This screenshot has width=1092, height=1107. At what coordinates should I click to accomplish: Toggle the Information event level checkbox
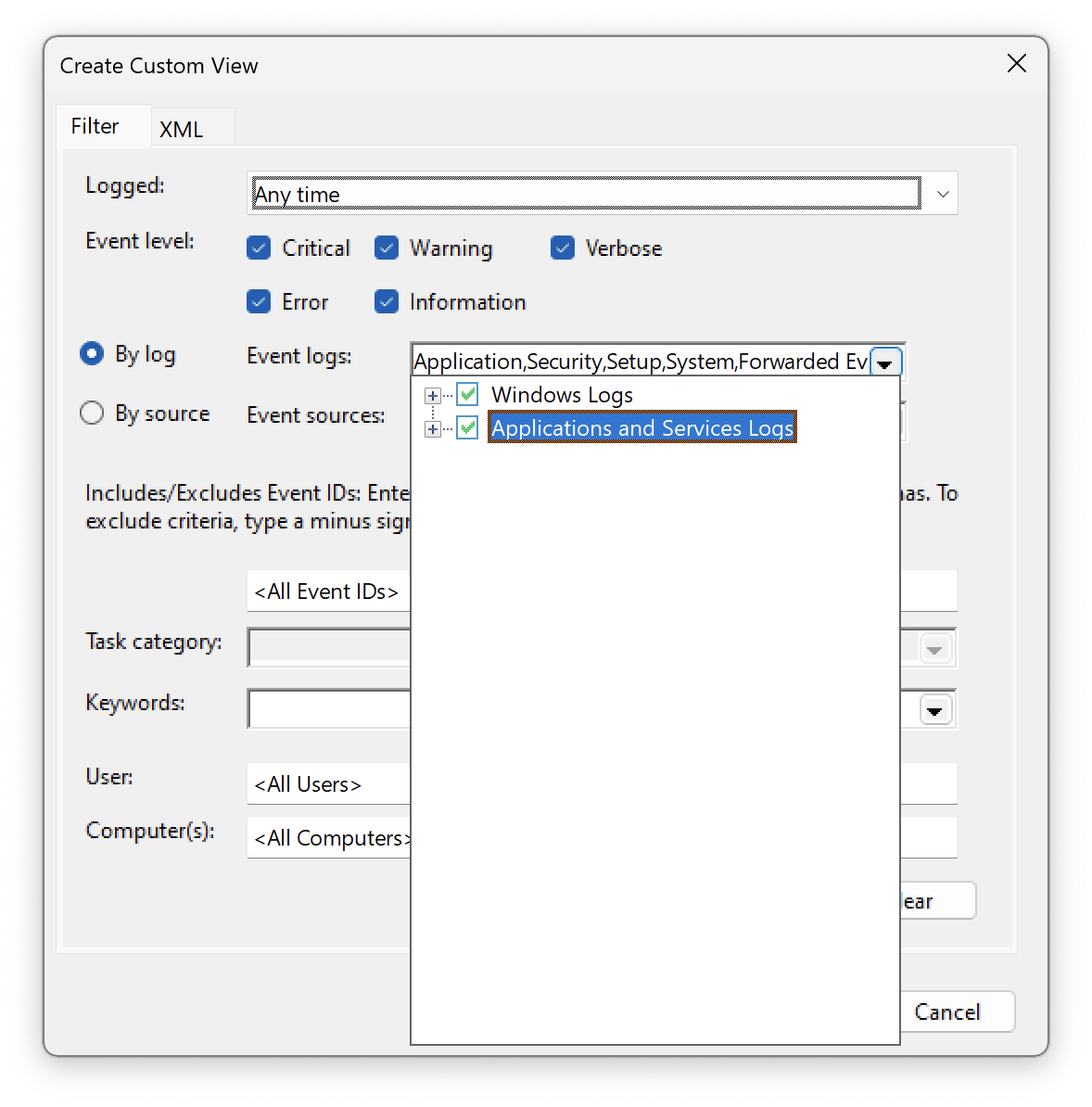(387, 301)
